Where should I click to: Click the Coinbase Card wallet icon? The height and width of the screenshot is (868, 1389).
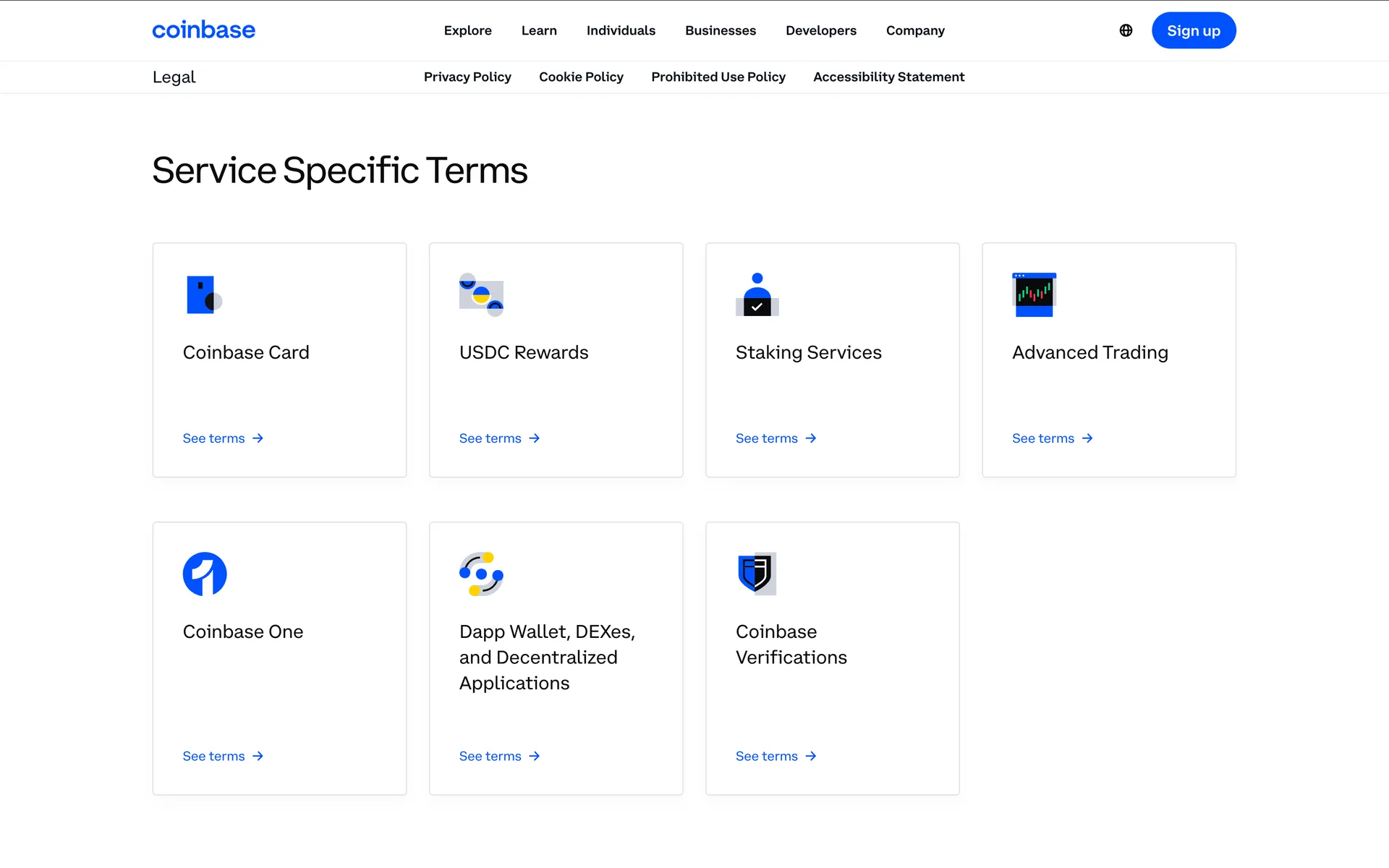203,294
